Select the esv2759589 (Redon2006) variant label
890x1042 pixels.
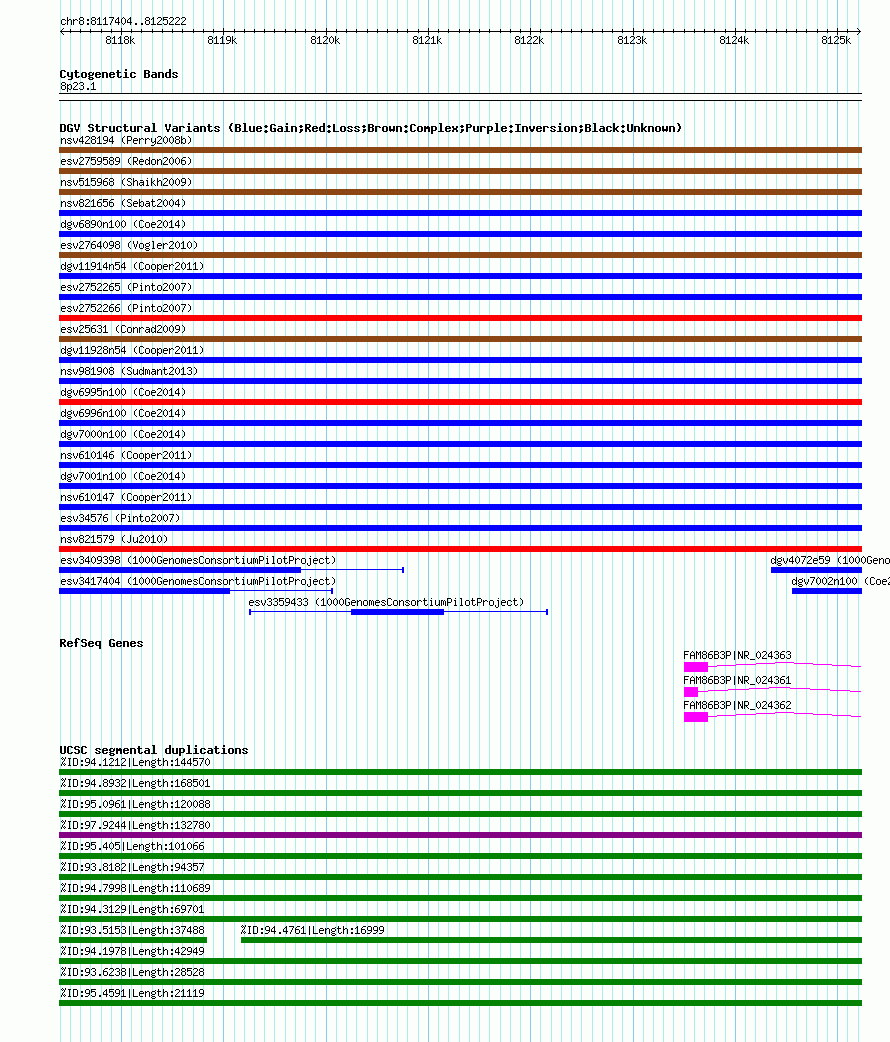click(x=126, y=161)
